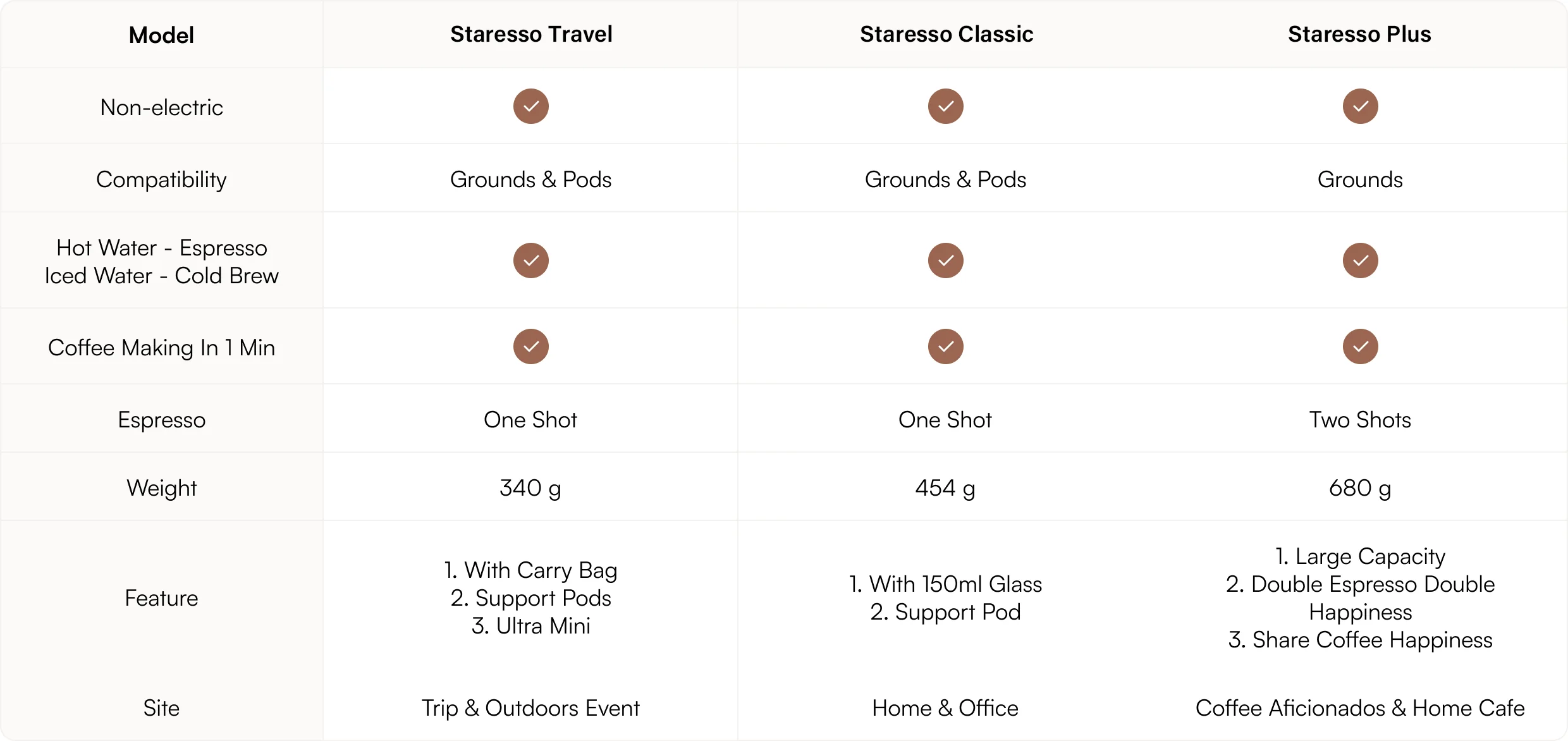1568x741 pixels.
Task: Select the Staresso Classic column header
Action: tap(946, 34)
